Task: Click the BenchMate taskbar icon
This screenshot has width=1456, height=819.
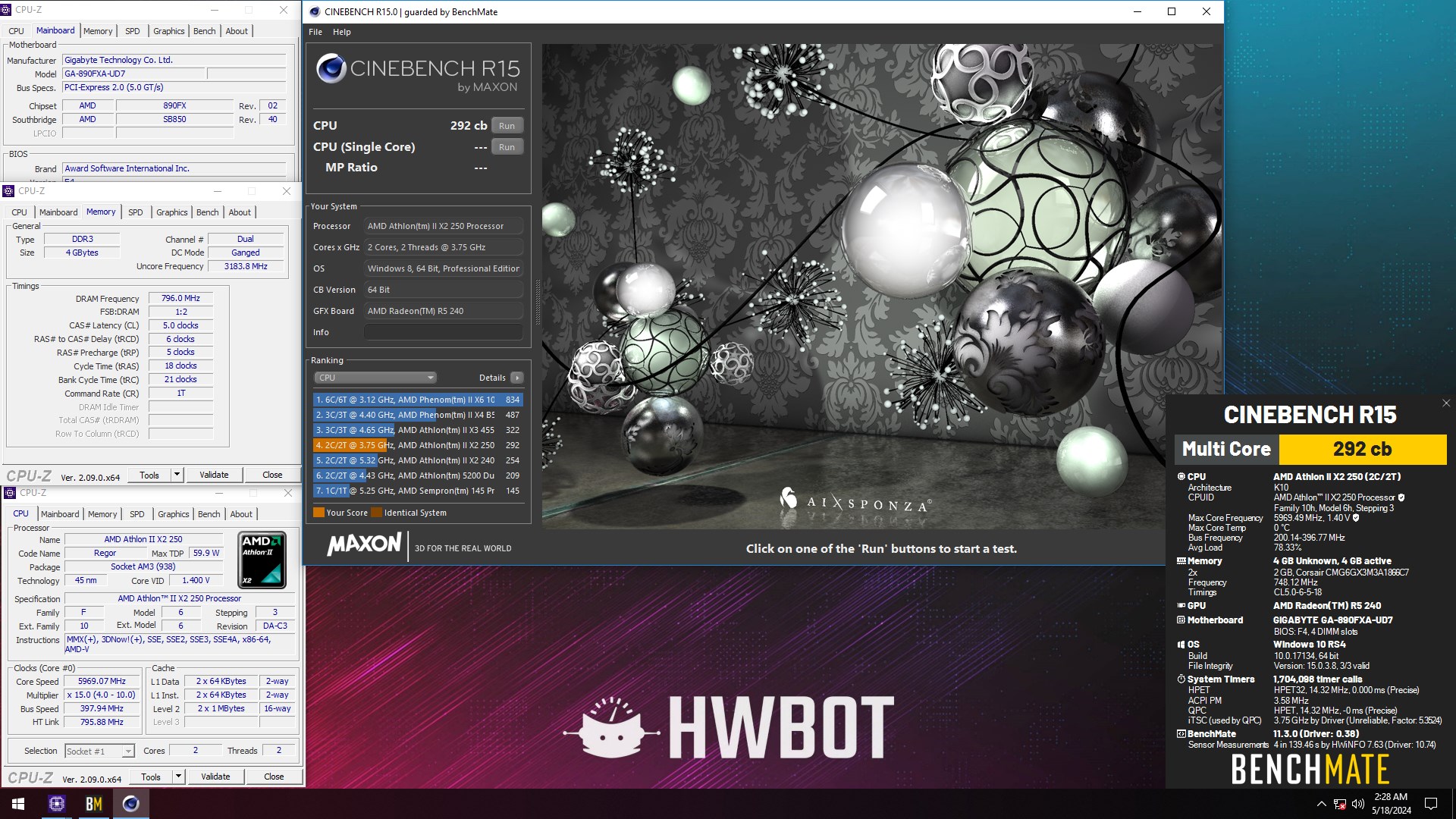Action: [x=93, y=804]
